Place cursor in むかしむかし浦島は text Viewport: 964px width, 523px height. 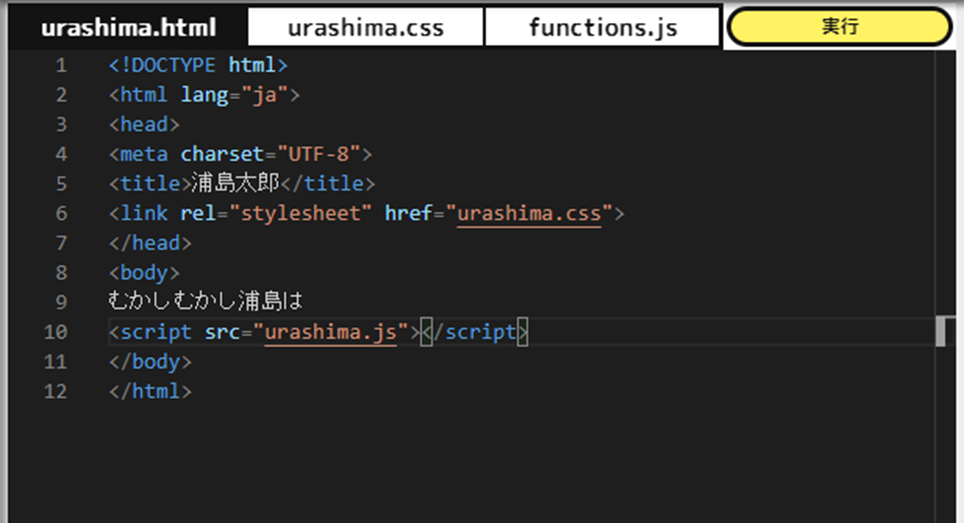[205, 301]
